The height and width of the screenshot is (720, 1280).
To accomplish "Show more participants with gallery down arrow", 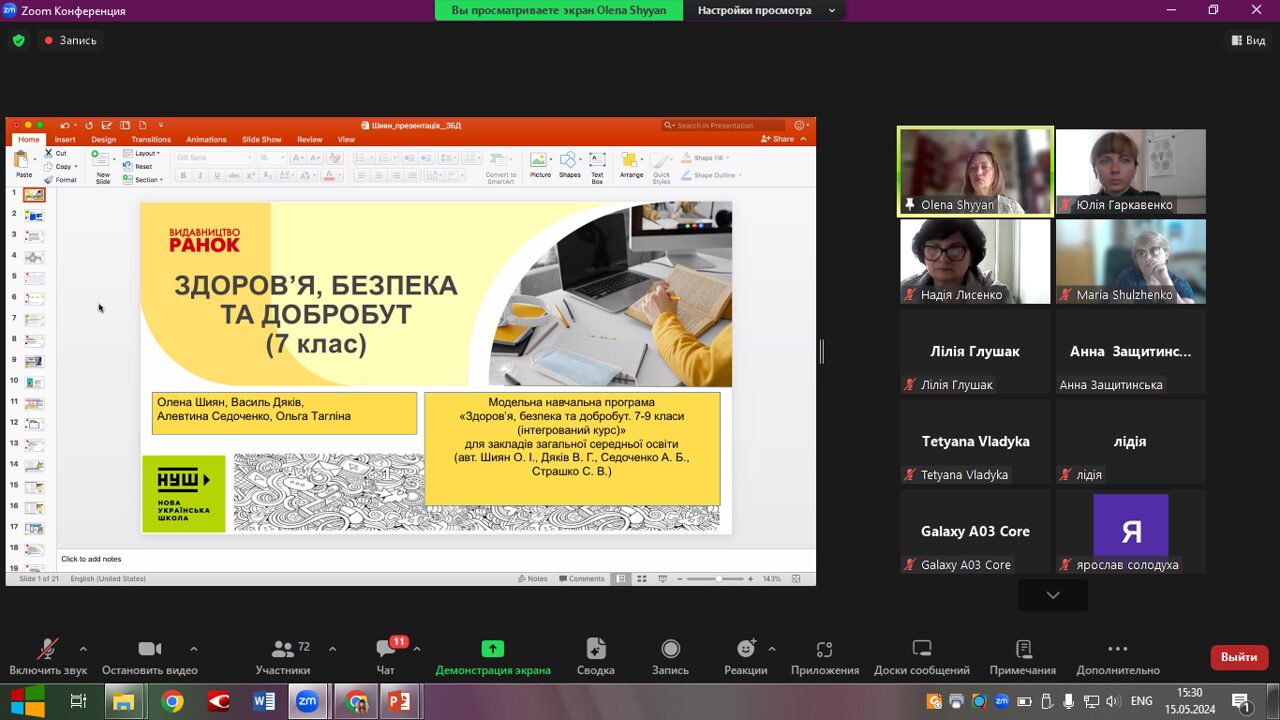I will (1053, 595).
